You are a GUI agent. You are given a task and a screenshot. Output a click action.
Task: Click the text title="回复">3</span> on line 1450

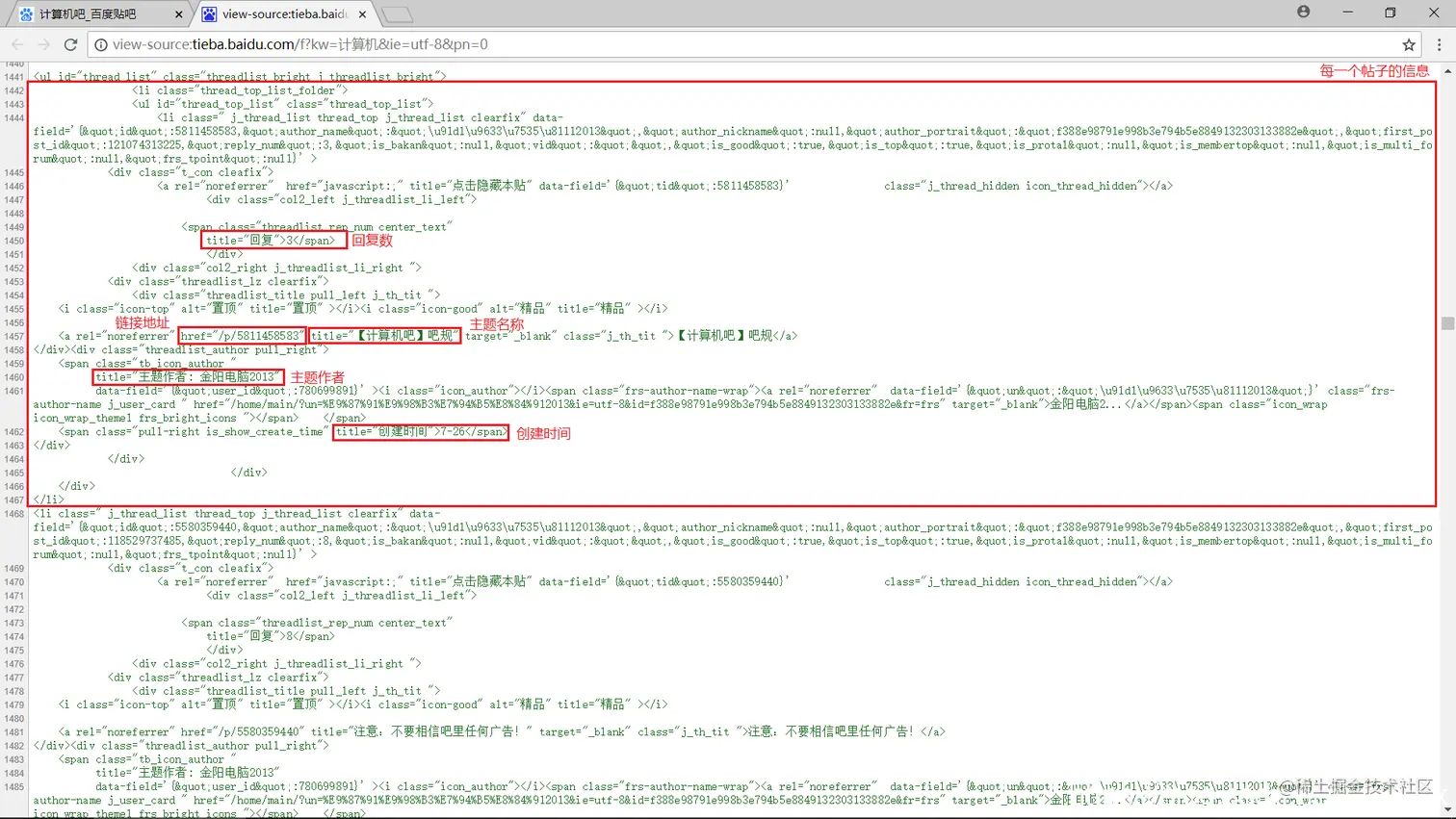point(271,241)
